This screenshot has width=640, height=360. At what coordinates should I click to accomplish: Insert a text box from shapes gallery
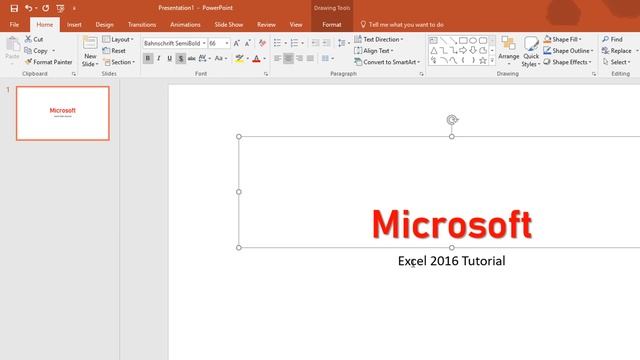pyautogui.click(x=433, y=40)
